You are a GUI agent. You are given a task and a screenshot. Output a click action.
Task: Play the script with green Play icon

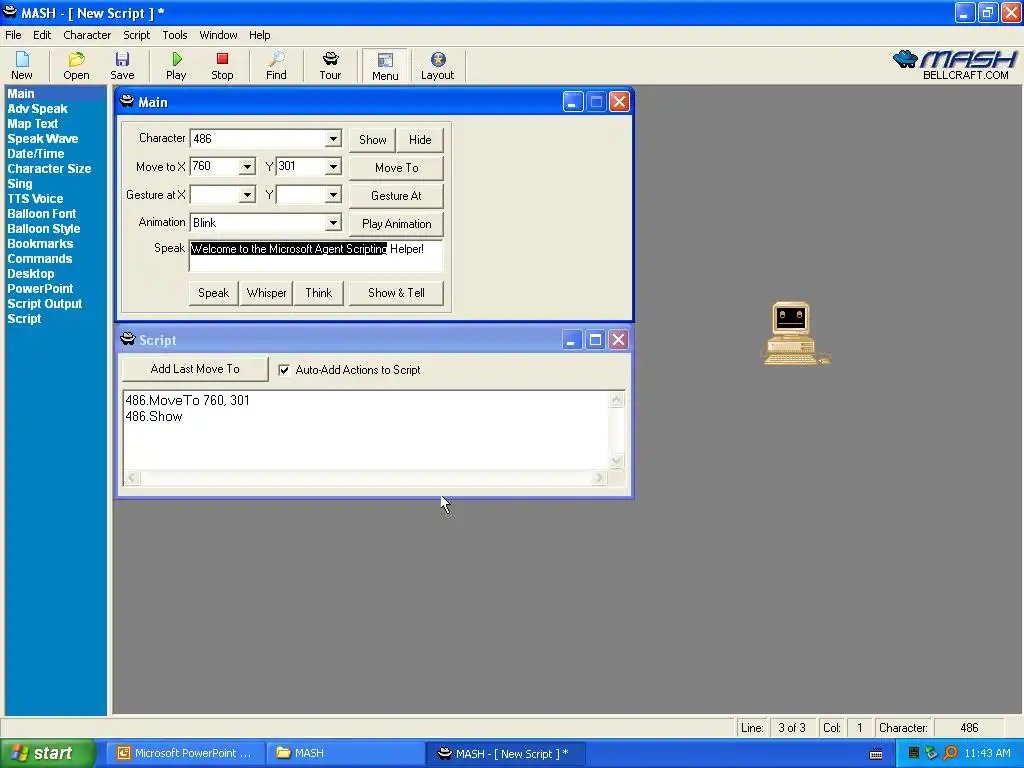[x=176, y=66]
